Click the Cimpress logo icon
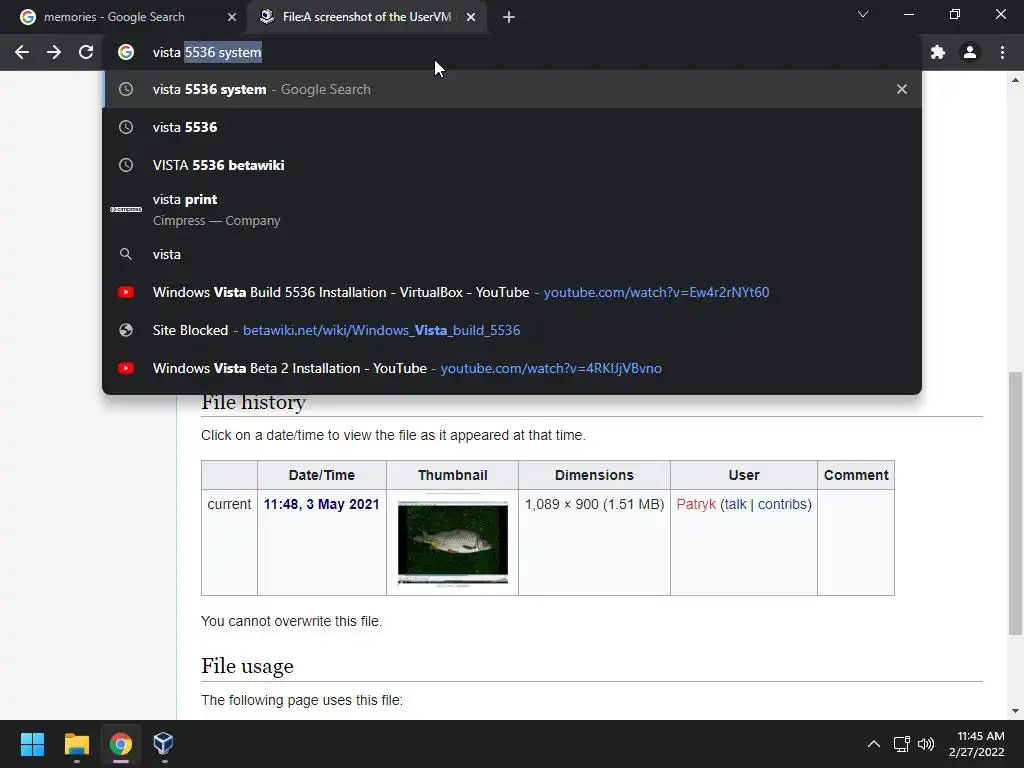 pyautogui.click(x=126, y=210)
